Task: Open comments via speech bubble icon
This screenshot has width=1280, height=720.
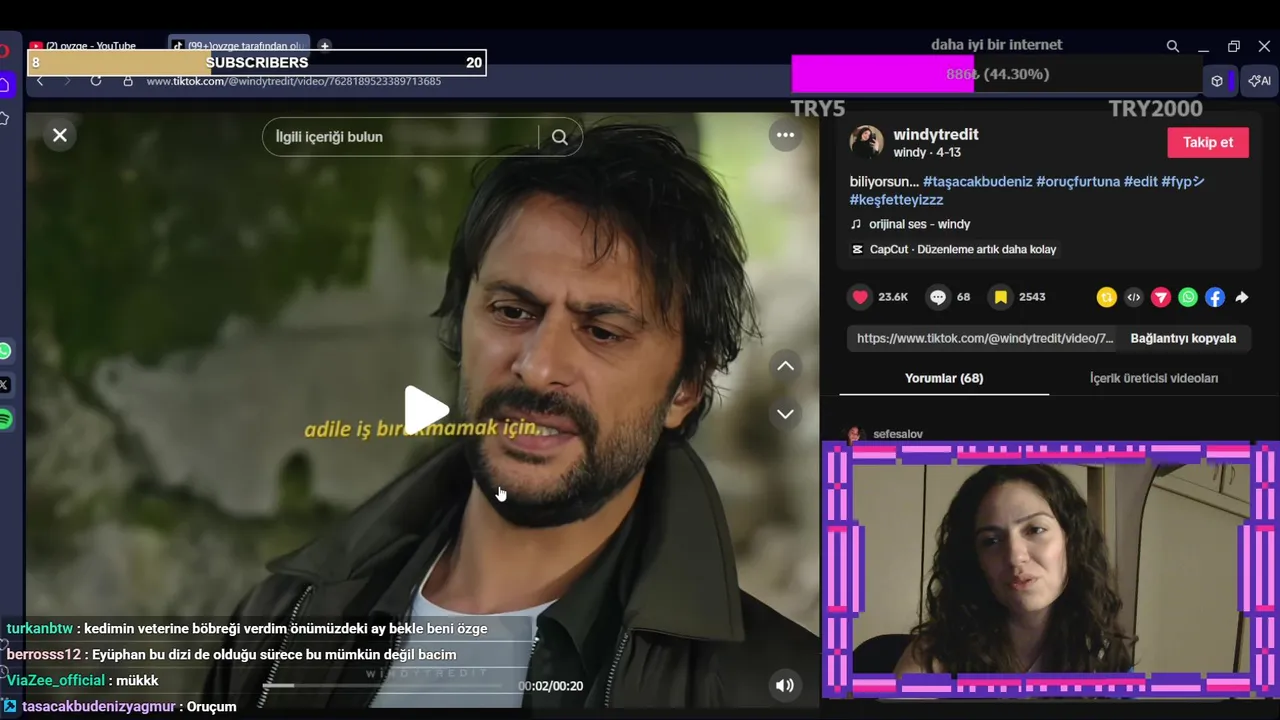Action: tap(938, 297)
